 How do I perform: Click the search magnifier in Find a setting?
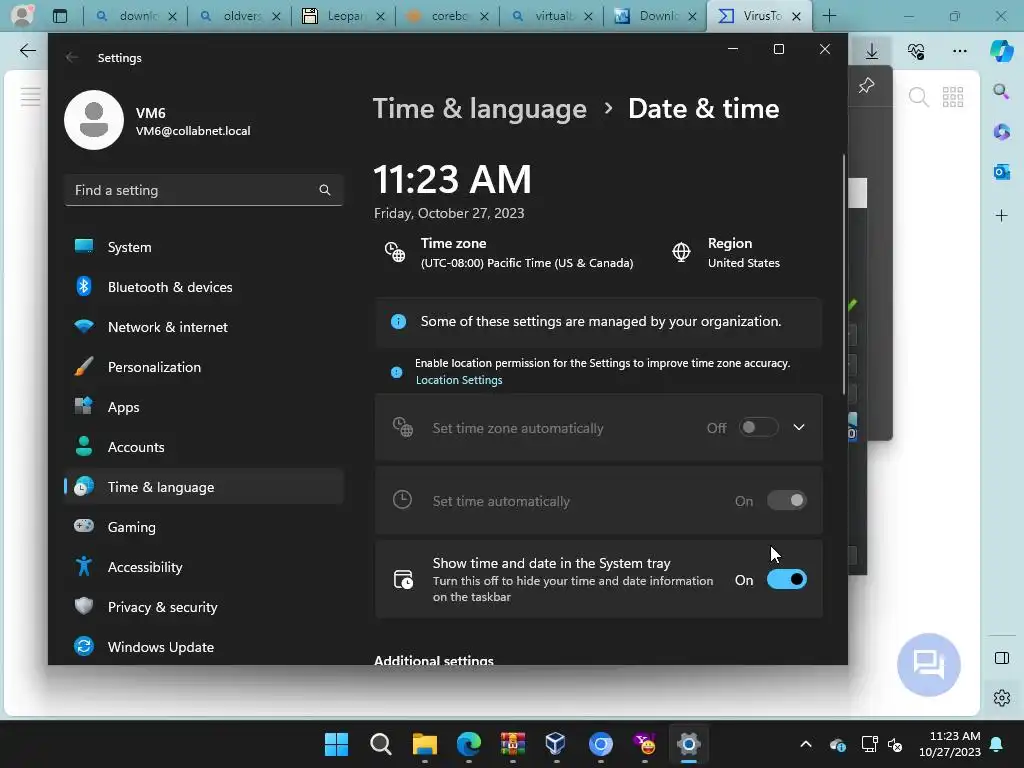tap(325, 190)
